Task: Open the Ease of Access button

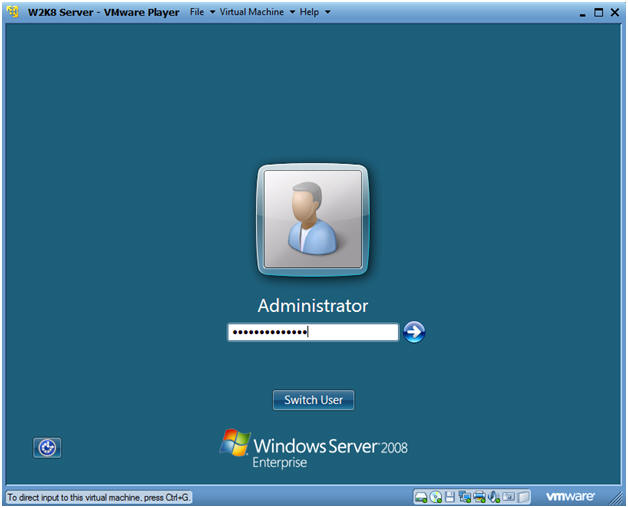Action: (x=47, y=448)
